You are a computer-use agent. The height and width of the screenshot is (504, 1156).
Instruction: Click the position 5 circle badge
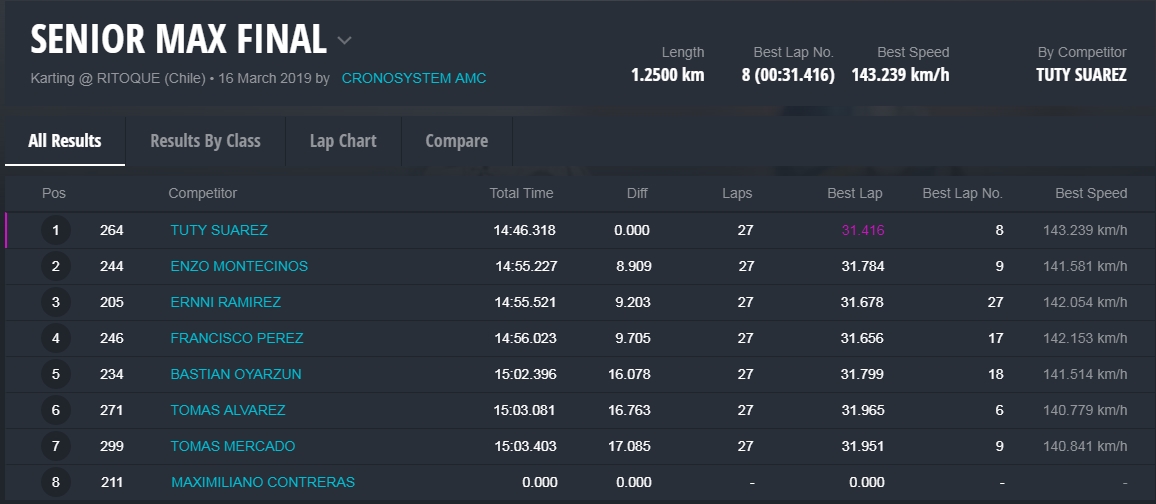coord(56,374)
